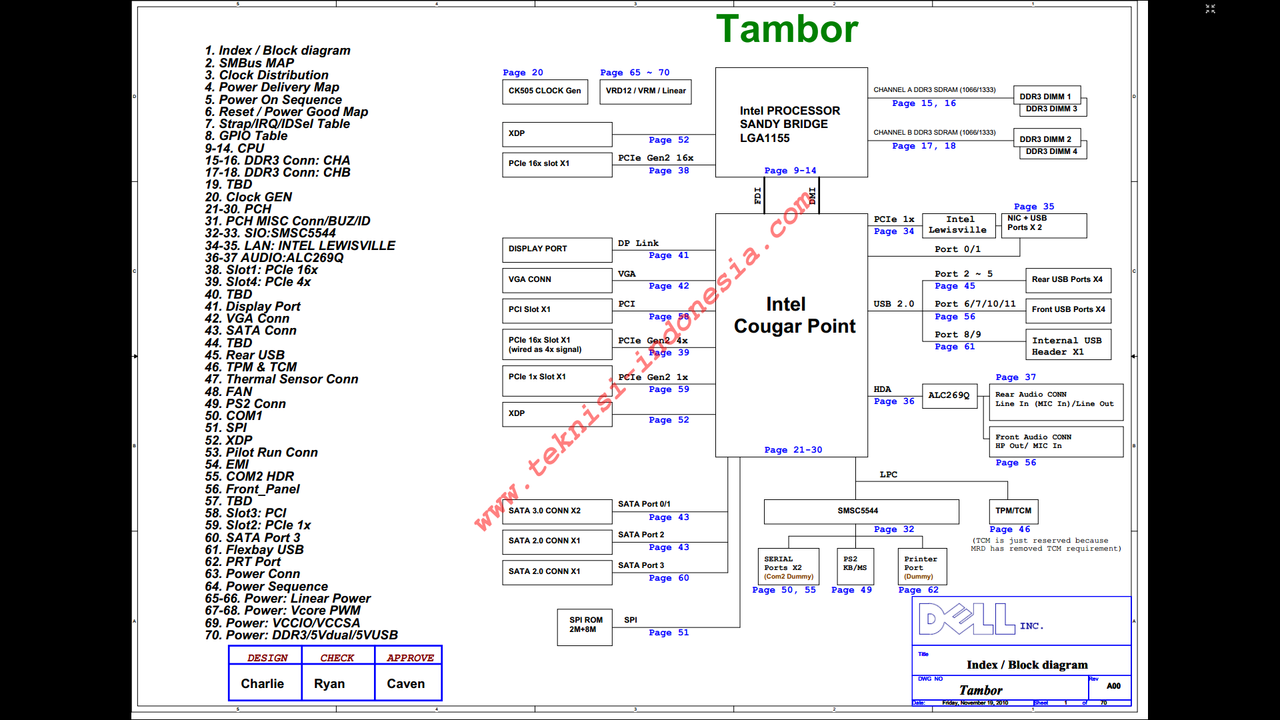
Task: Click 'Page 9-14' under the processor block
Action: pyautogui.click(x=790, y=171)
